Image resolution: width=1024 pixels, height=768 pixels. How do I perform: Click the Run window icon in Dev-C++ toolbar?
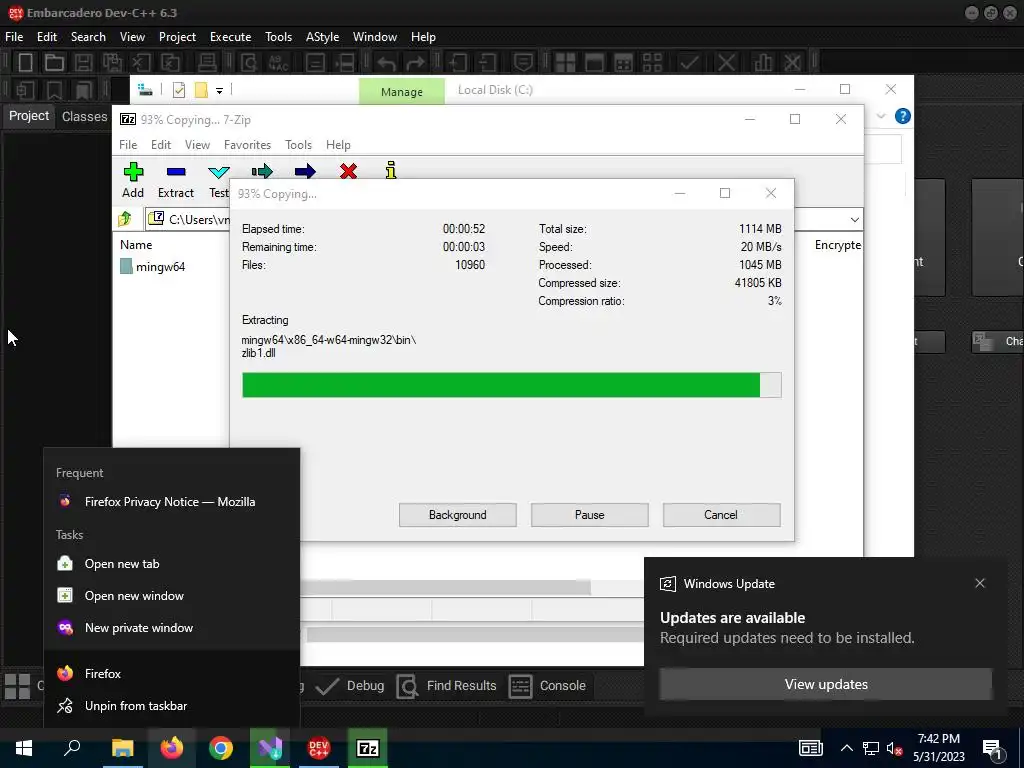[594, 63]
